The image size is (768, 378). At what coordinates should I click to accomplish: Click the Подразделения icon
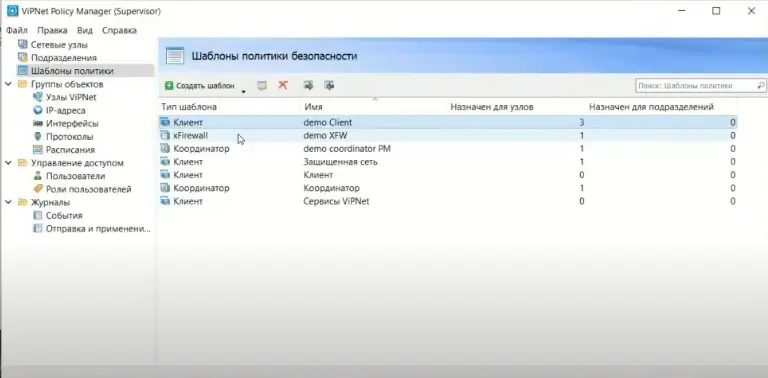tap(23, 58)
